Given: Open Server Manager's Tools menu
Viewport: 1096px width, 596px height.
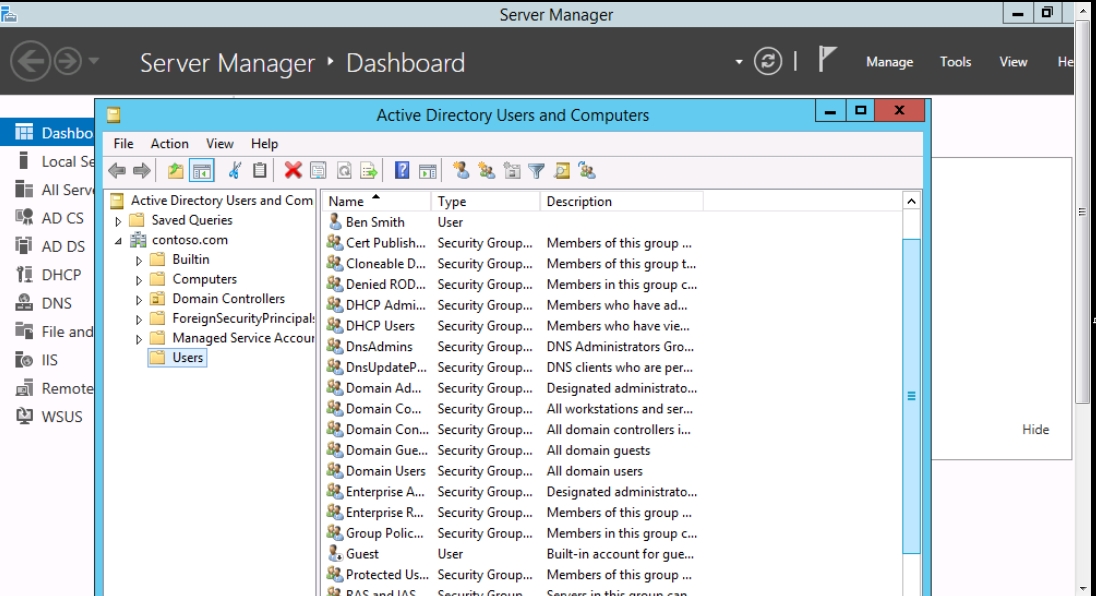Looking at the screenshot, I should pyautogui.click(x=955, y=61).
